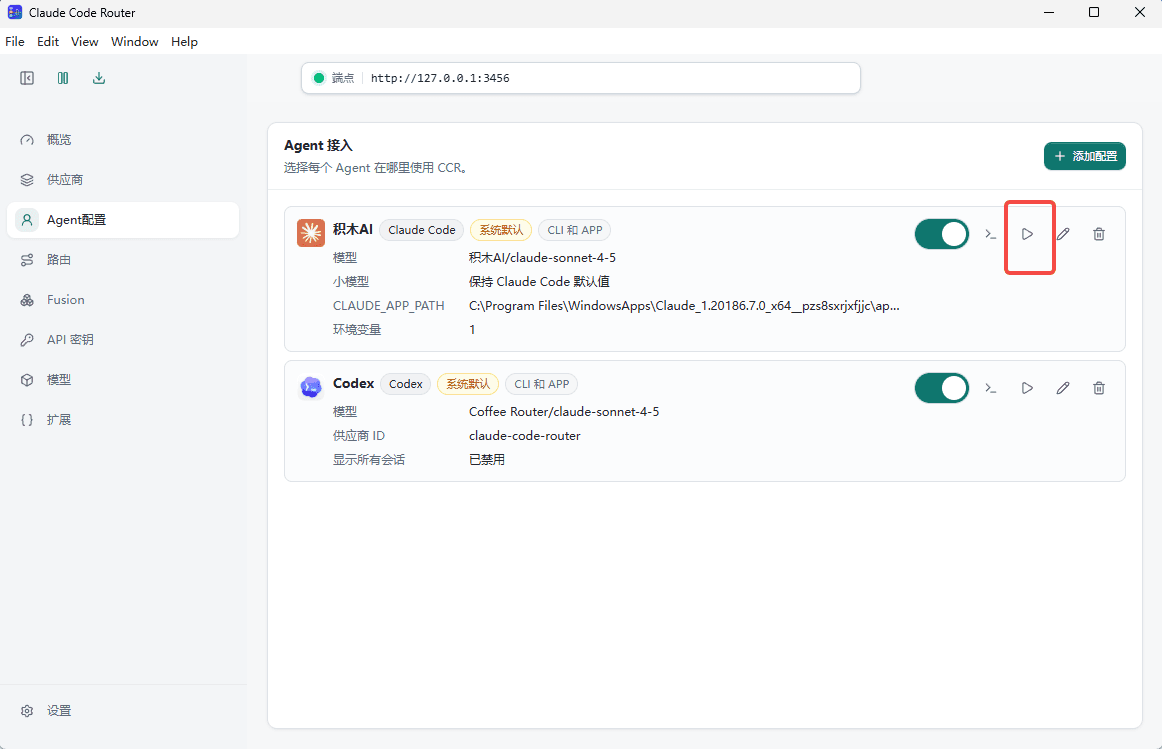Image resolution: width=1162 pixels, height=749 pixels.
Task: Disable the Codex agent toggle
Action: point(942,388)
